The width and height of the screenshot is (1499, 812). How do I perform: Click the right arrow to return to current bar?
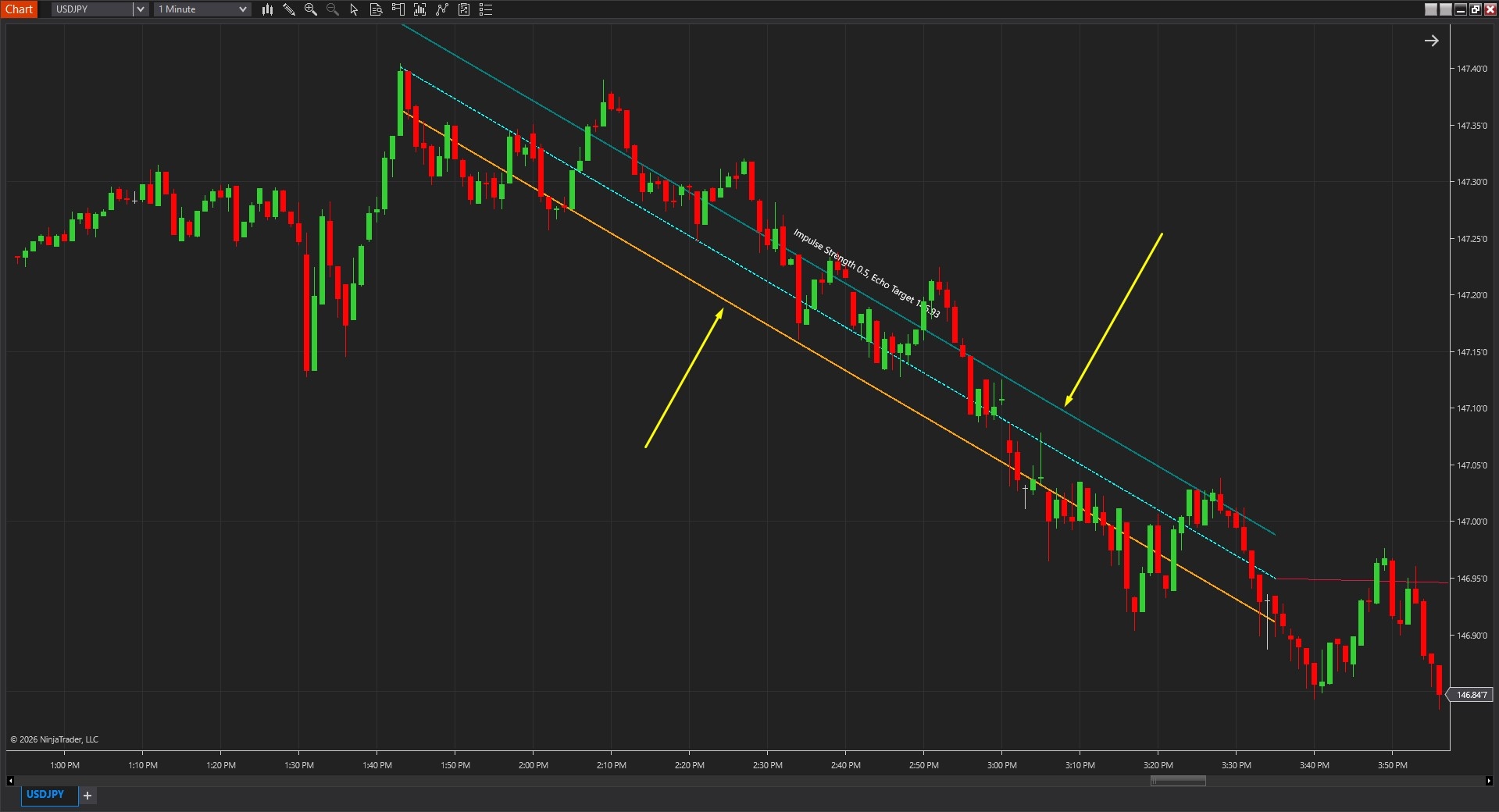(x=1431, y=41)
